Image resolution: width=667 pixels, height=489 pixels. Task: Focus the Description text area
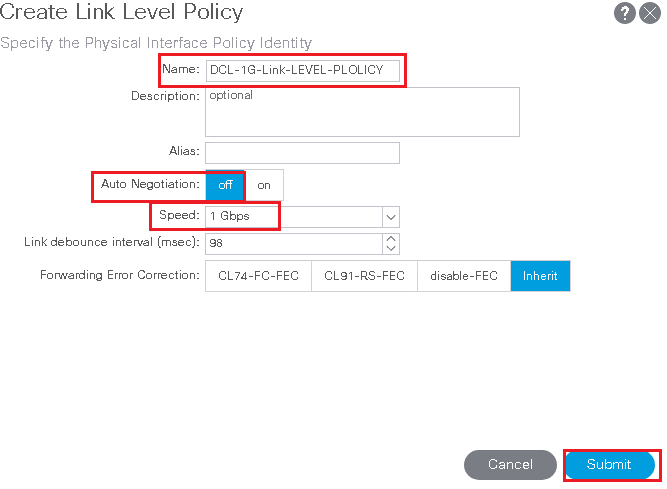tap(362, 112)
